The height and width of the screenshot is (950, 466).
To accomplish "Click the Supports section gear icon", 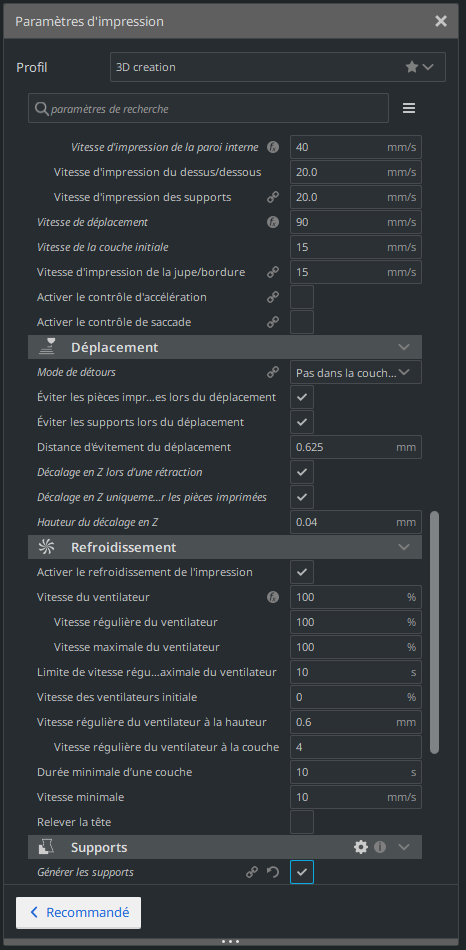I will pos(361,847).
